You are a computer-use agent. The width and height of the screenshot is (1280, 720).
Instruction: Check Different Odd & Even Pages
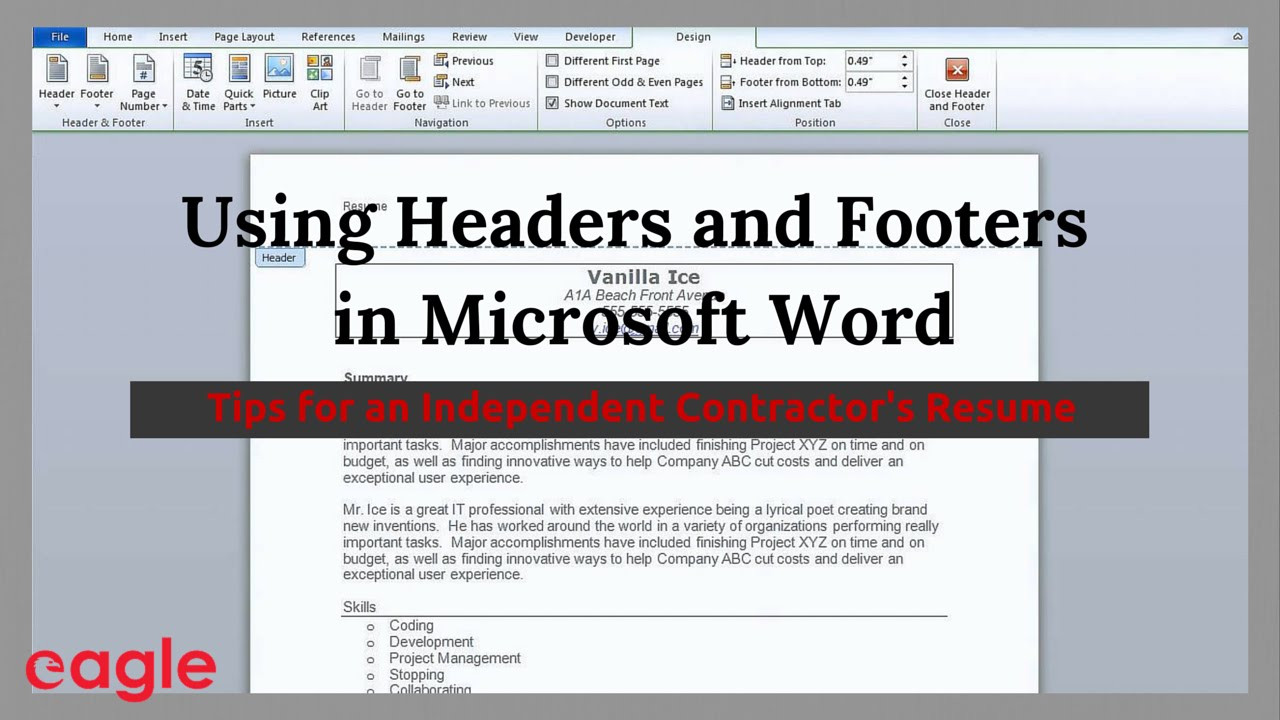[552, 82]
